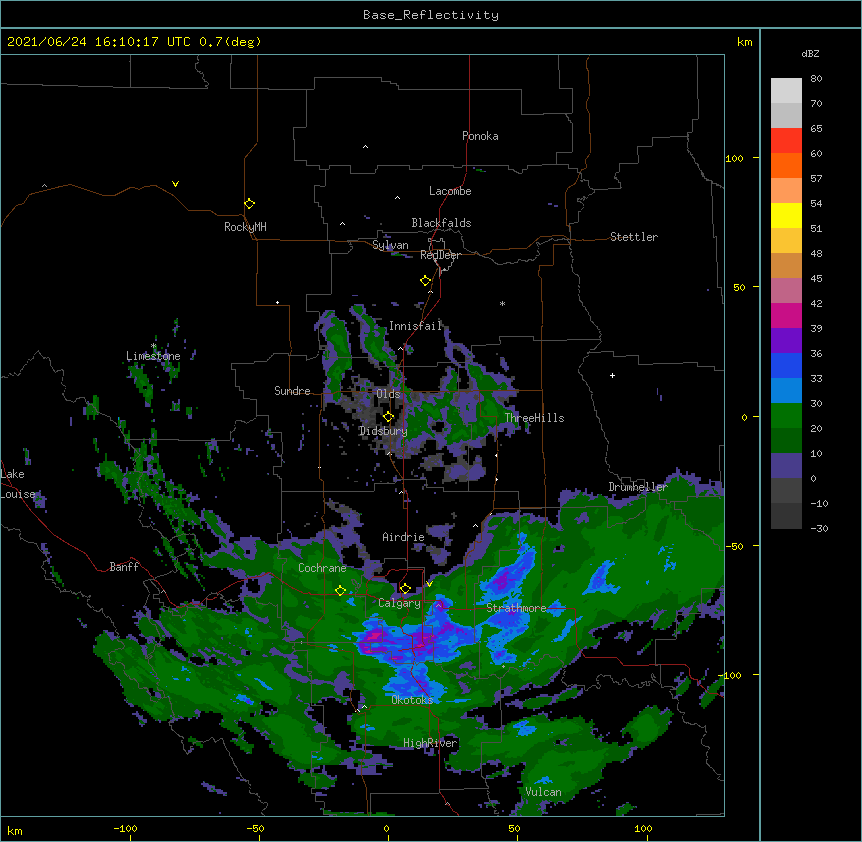
Task: Click the dBZ legend heading
Action: tap(810, 53)
